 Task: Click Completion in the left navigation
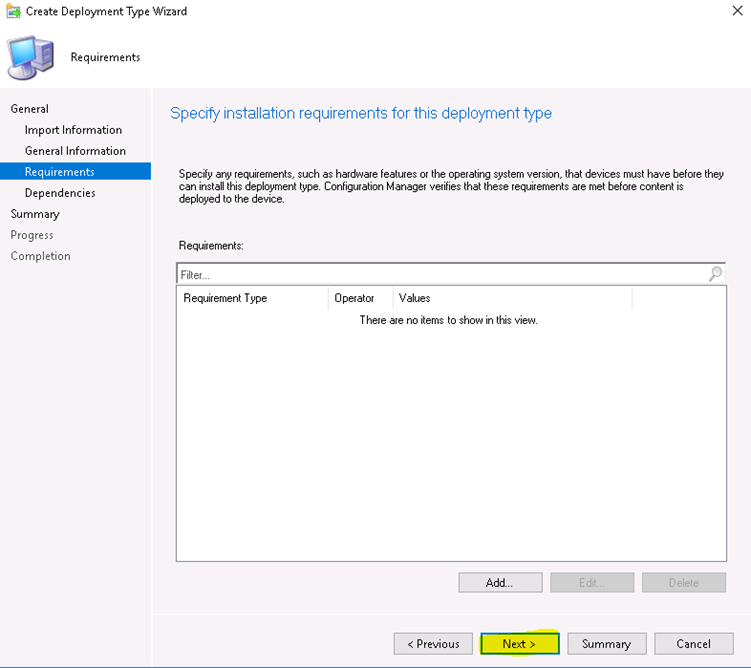[40, 256]
